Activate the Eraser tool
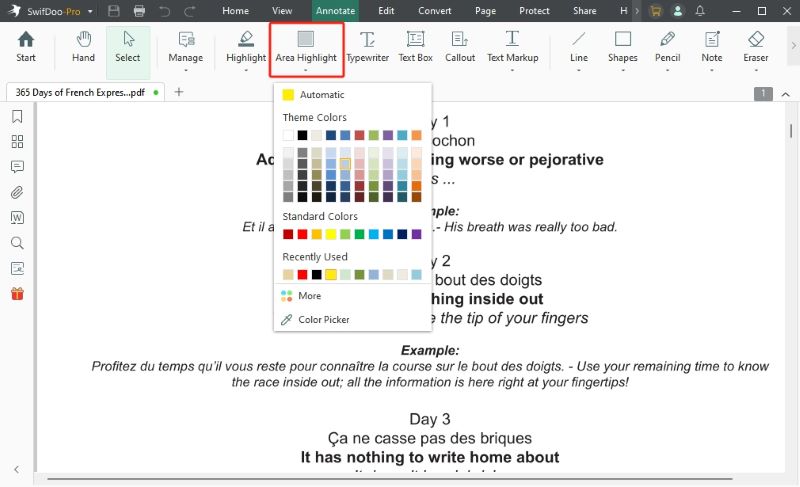Viewport: 800px width, 487px height. pyautogui.click(x=755, y=47)
